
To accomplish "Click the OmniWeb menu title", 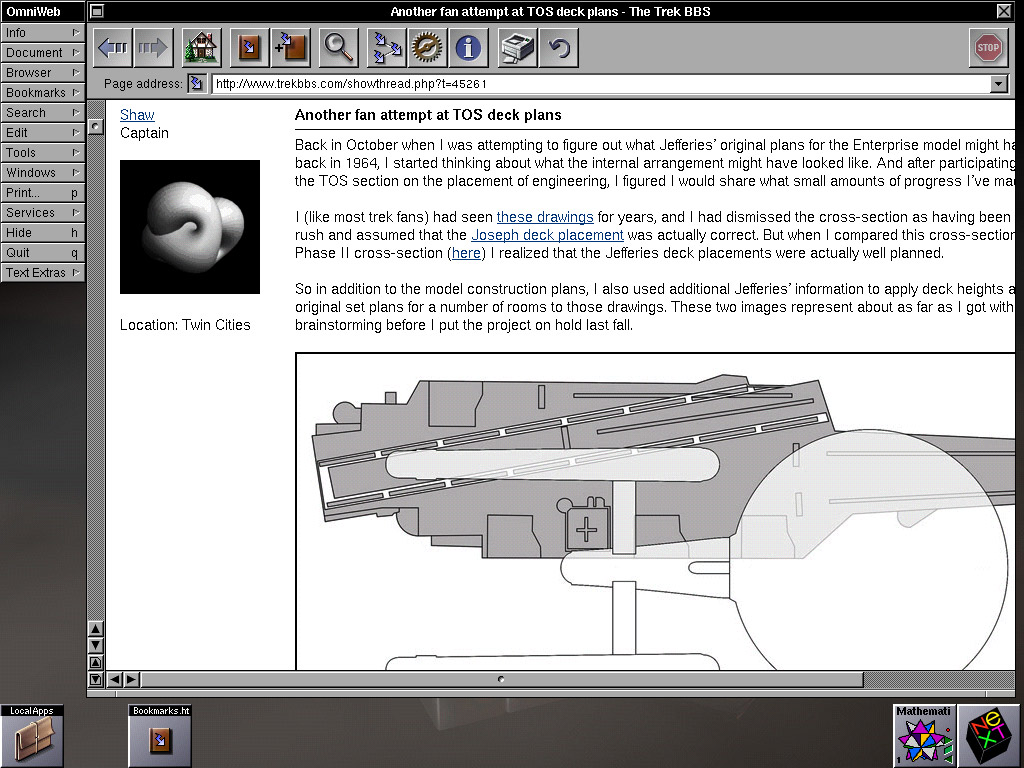I will click(42, 11).
